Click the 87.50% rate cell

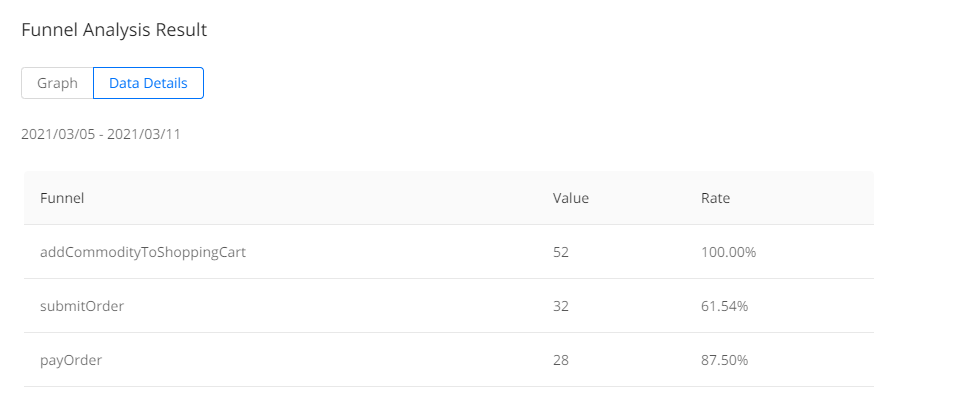pyautogui.click(x=725, y=360)
